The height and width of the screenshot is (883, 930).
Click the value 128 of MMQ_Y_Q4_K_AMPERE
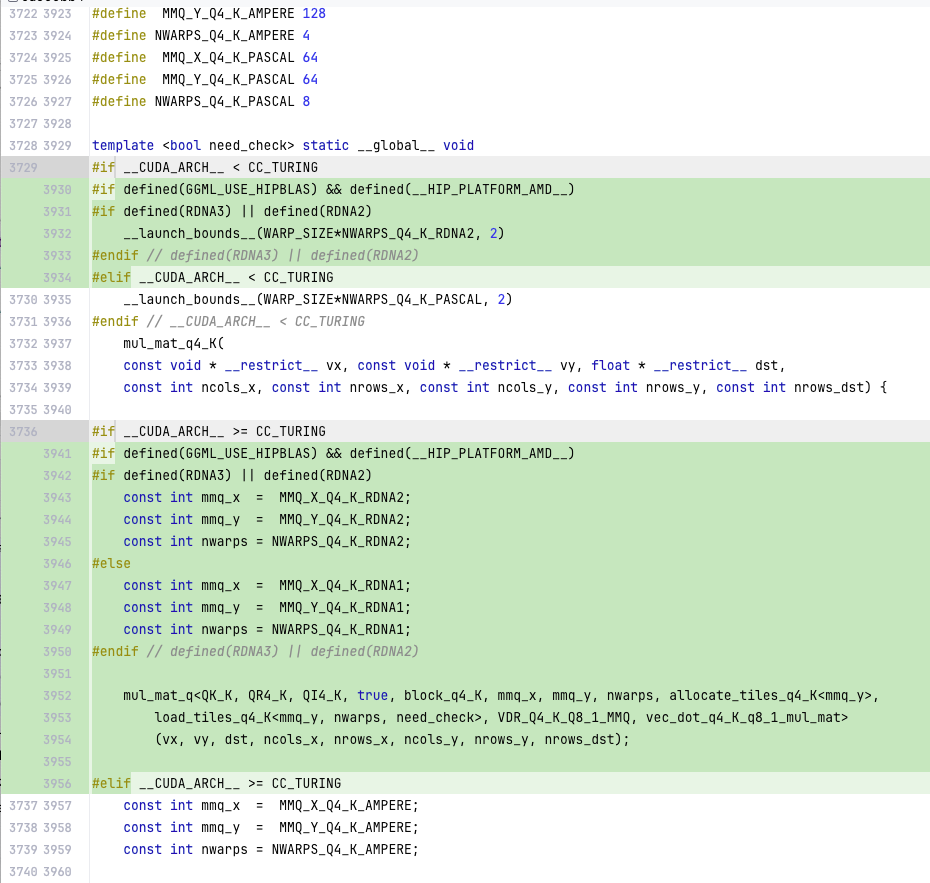(314, 14)
